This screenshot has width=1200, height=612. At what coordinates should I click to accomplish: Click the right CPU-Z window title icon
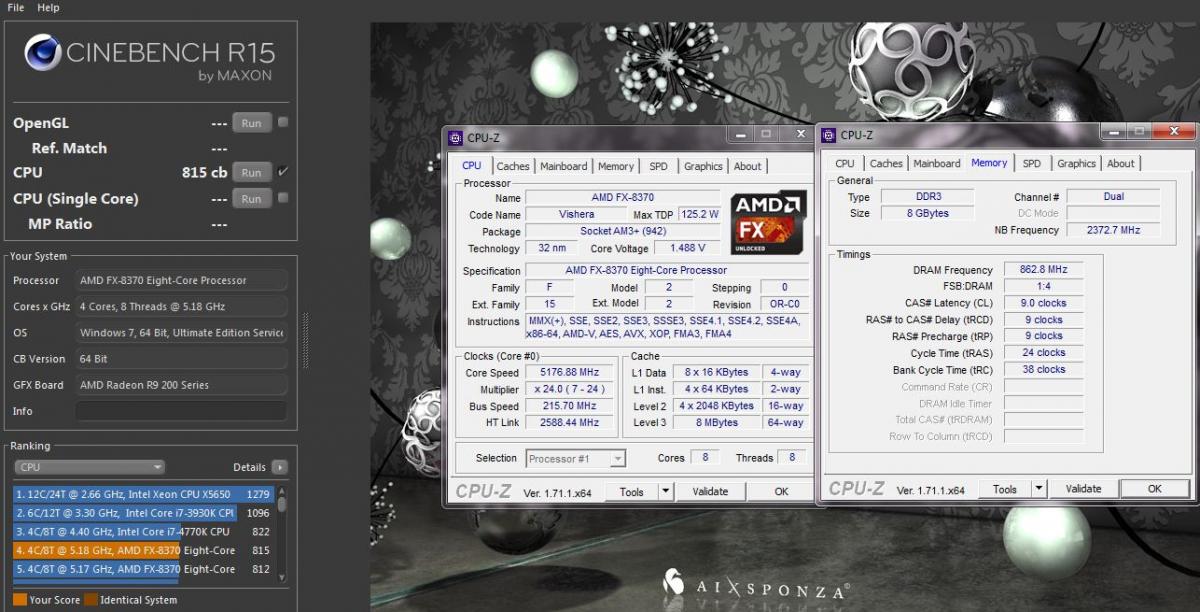point(829,135)
